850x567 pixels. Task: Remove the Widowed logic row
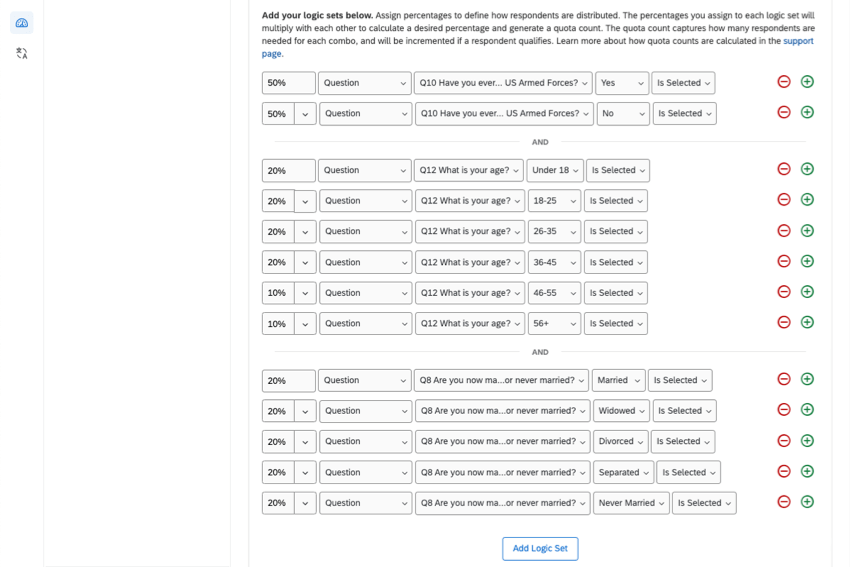pos(784,410)
